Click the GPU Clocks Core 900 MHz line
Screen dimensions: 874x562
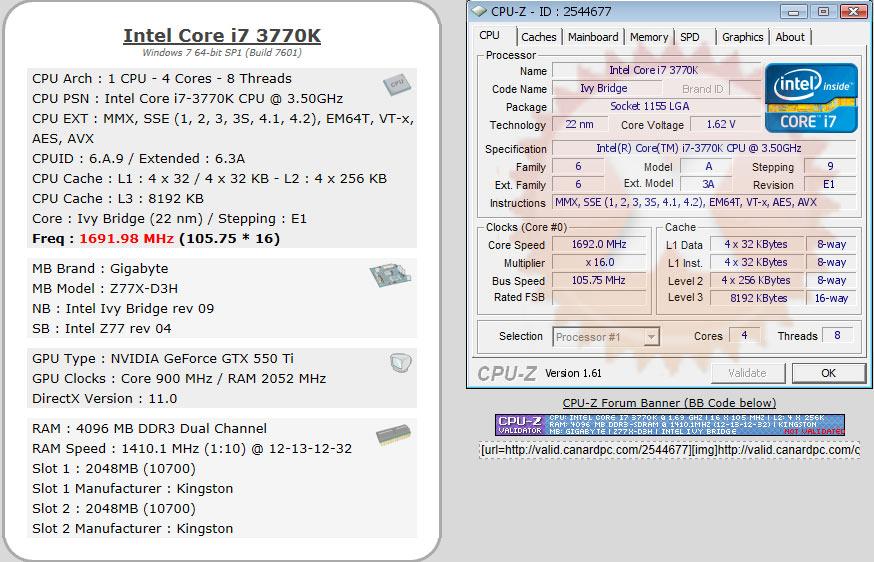179,379
